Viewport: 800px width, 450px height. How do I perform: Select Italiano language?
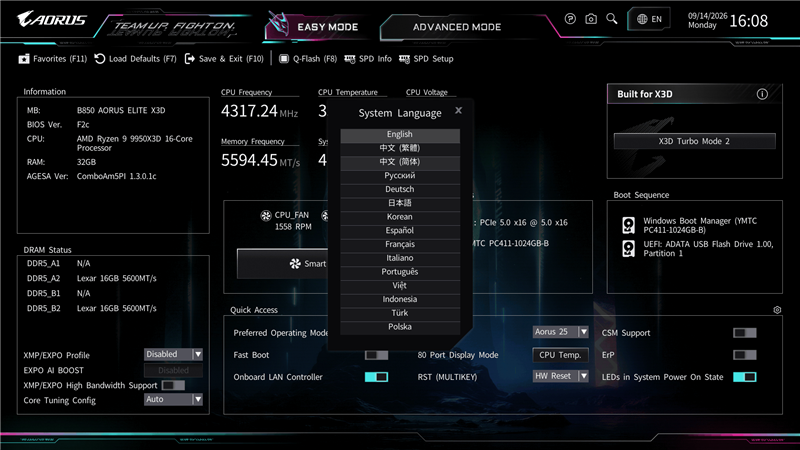pyautogui.click(x=400, y=258)
